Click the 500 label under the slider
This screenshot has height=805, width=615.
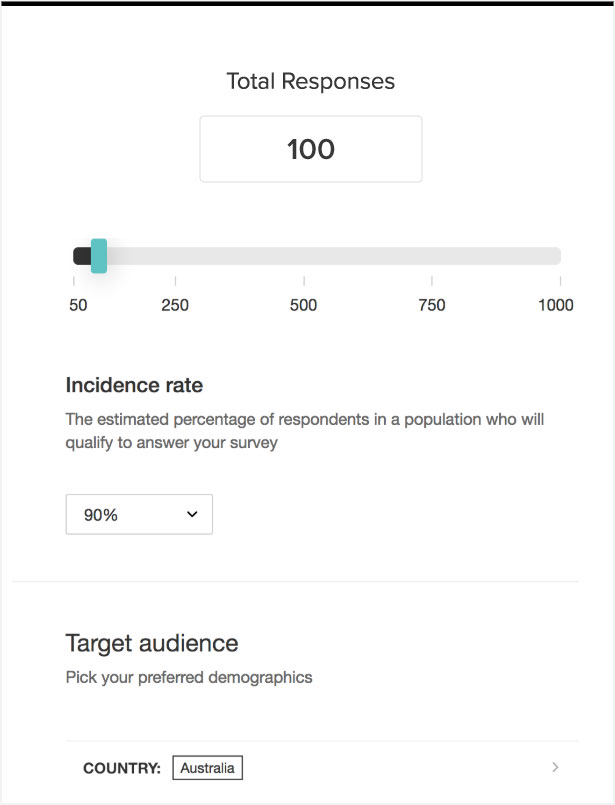304,305
